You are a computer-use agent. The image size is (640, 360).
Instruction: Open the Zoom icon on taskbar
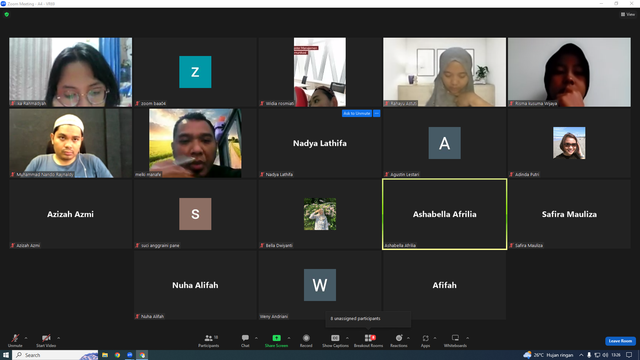point(129,355)
